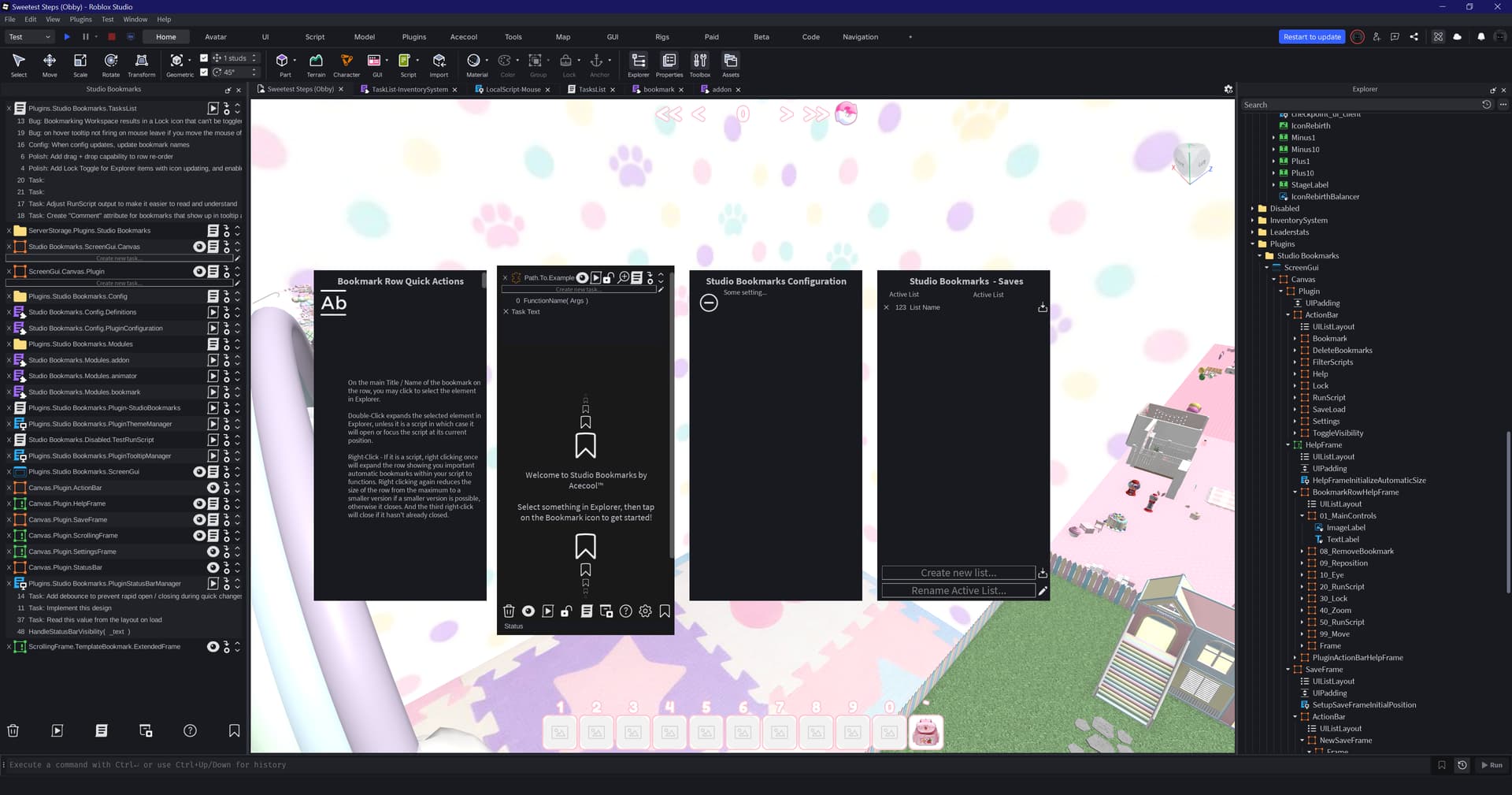The image size is (1512, 795).
Task: Click the eye icon in the canvas plugin action bar
Action: pos(528,611)
